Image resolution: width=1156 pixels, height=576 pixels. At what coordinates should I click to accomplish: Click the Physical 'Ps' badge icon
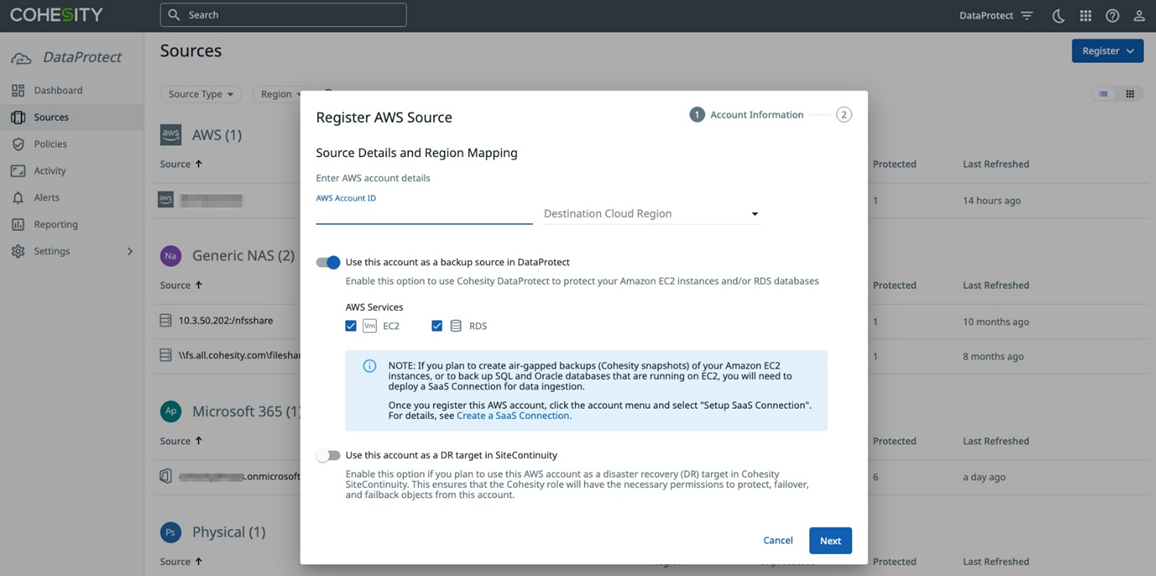tap(170, 532)
